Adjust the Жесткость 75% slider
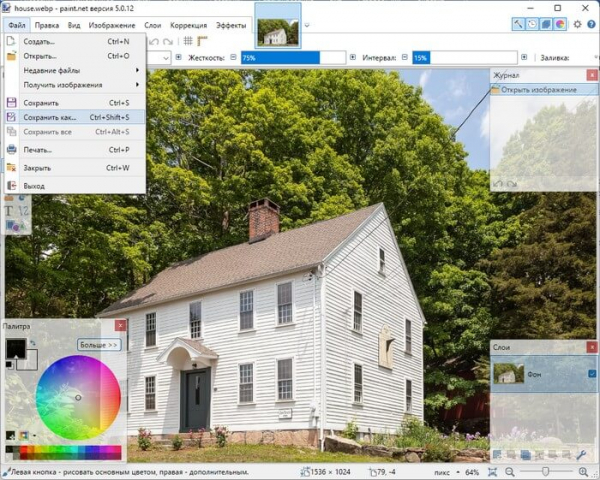600x480 pixels. 293,58
